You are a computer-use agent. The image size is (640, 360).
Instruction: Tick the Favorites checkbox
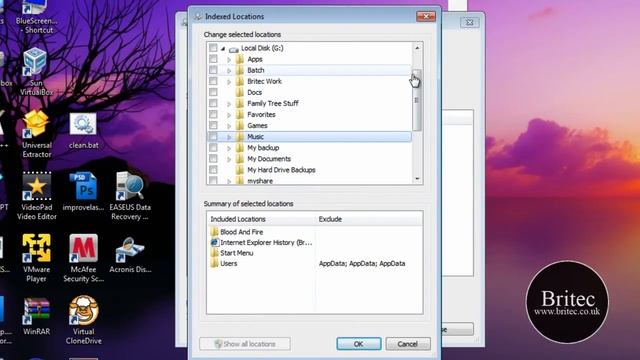pos(213,114)
